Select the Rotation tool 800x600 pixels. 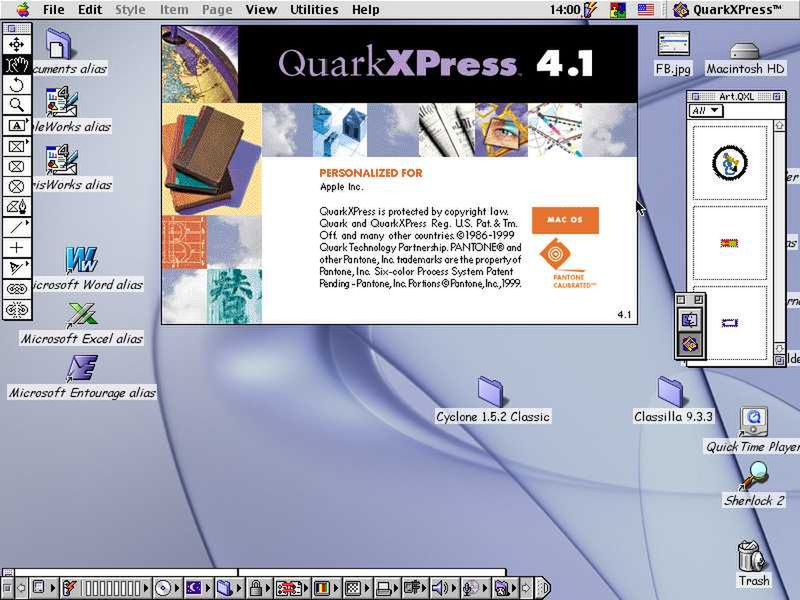(x=16, y=85)
